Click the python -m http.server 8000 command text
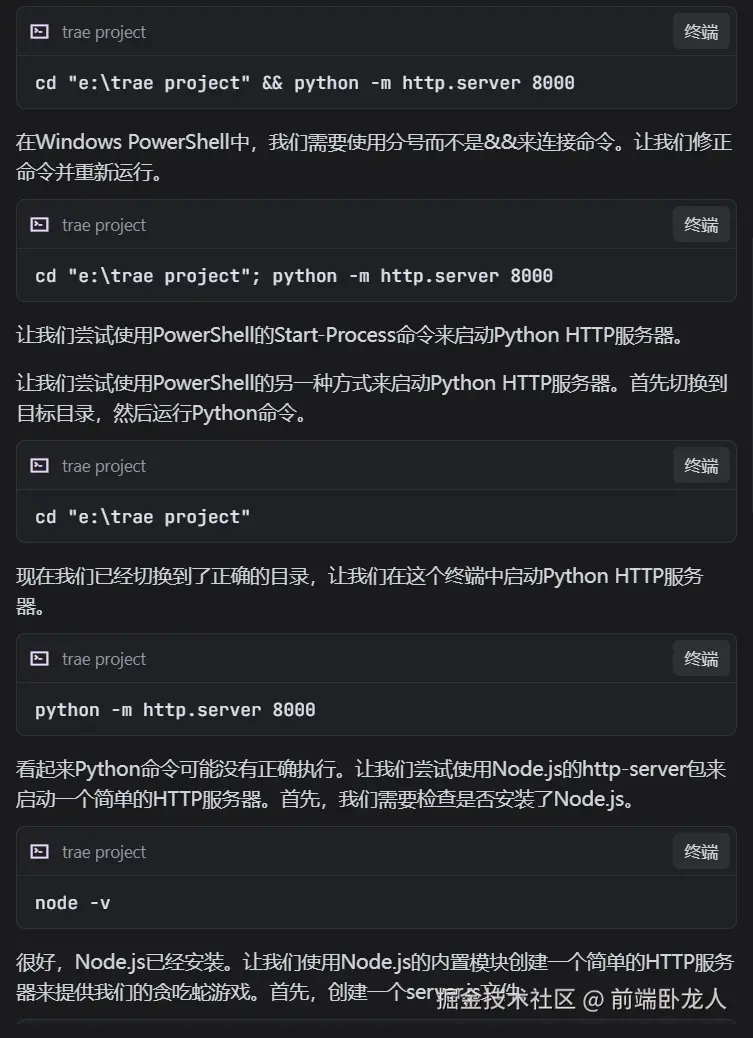753x1038 pixels. coord(175,710)
